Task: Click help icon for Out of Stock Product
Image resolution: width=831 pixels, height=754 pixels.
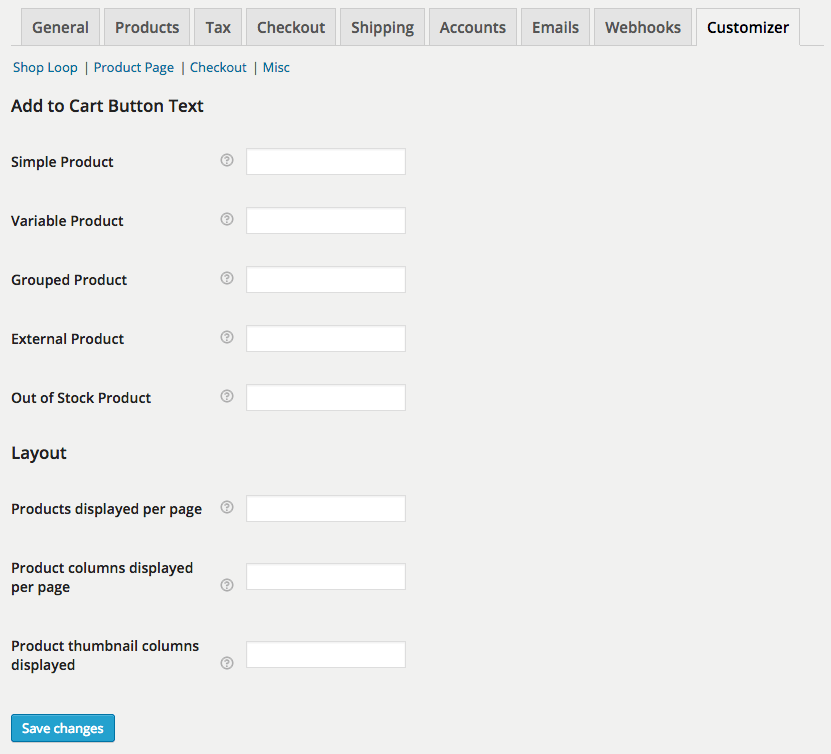Action: (x=227, y=396)
